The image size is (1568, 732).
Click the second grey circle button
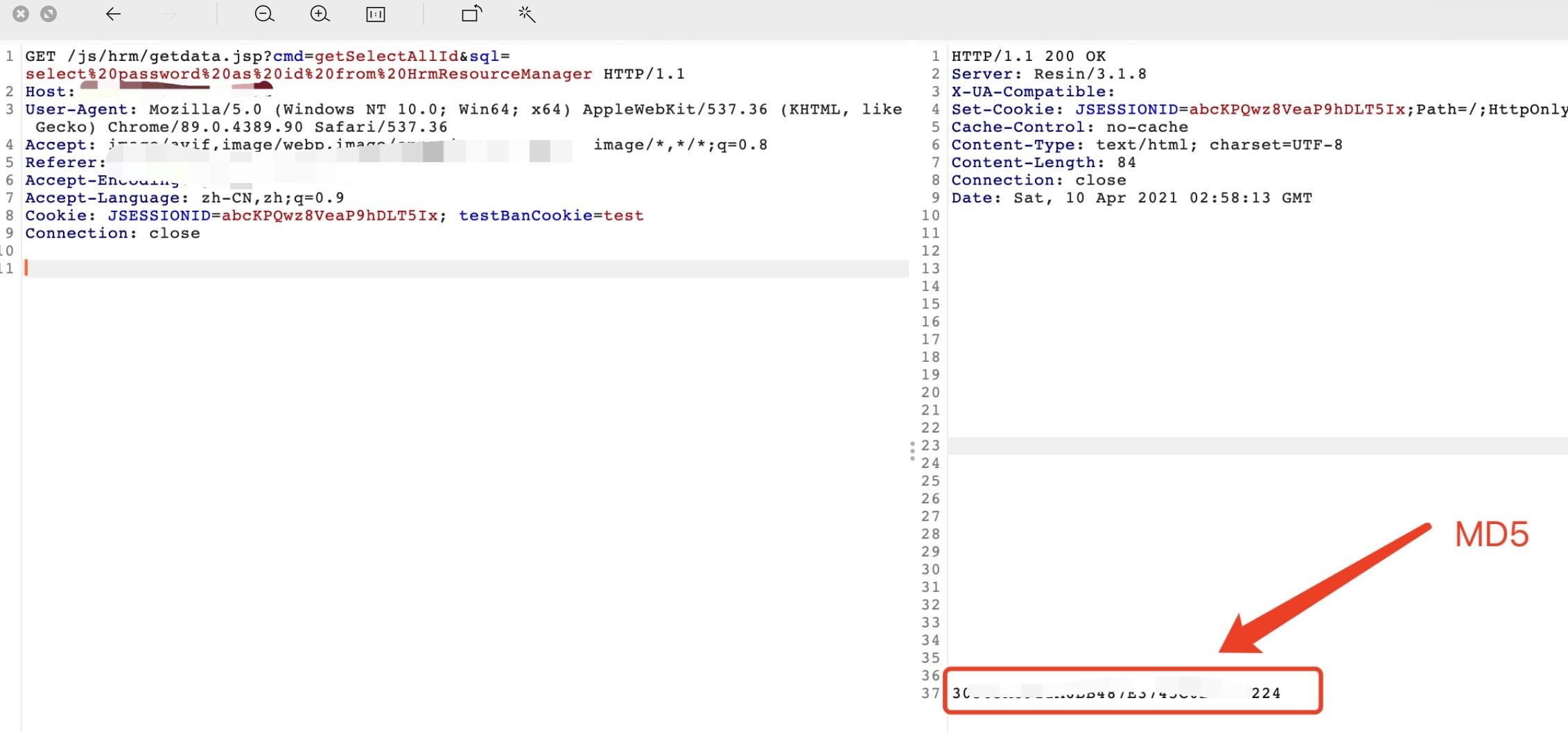tap(49, 14)
